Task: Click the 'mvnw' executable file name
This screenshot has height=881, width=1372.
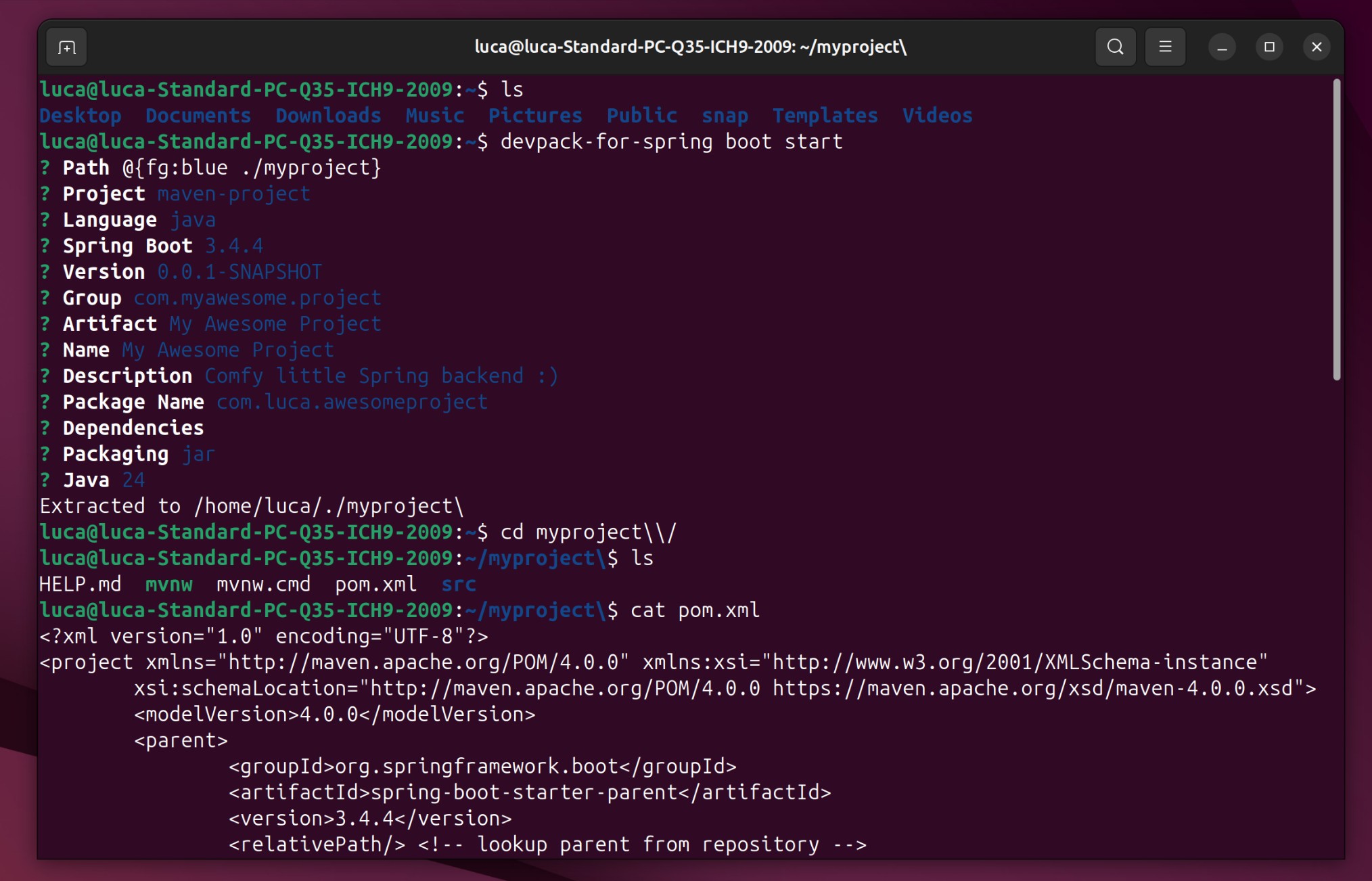Action: point(169,585)
